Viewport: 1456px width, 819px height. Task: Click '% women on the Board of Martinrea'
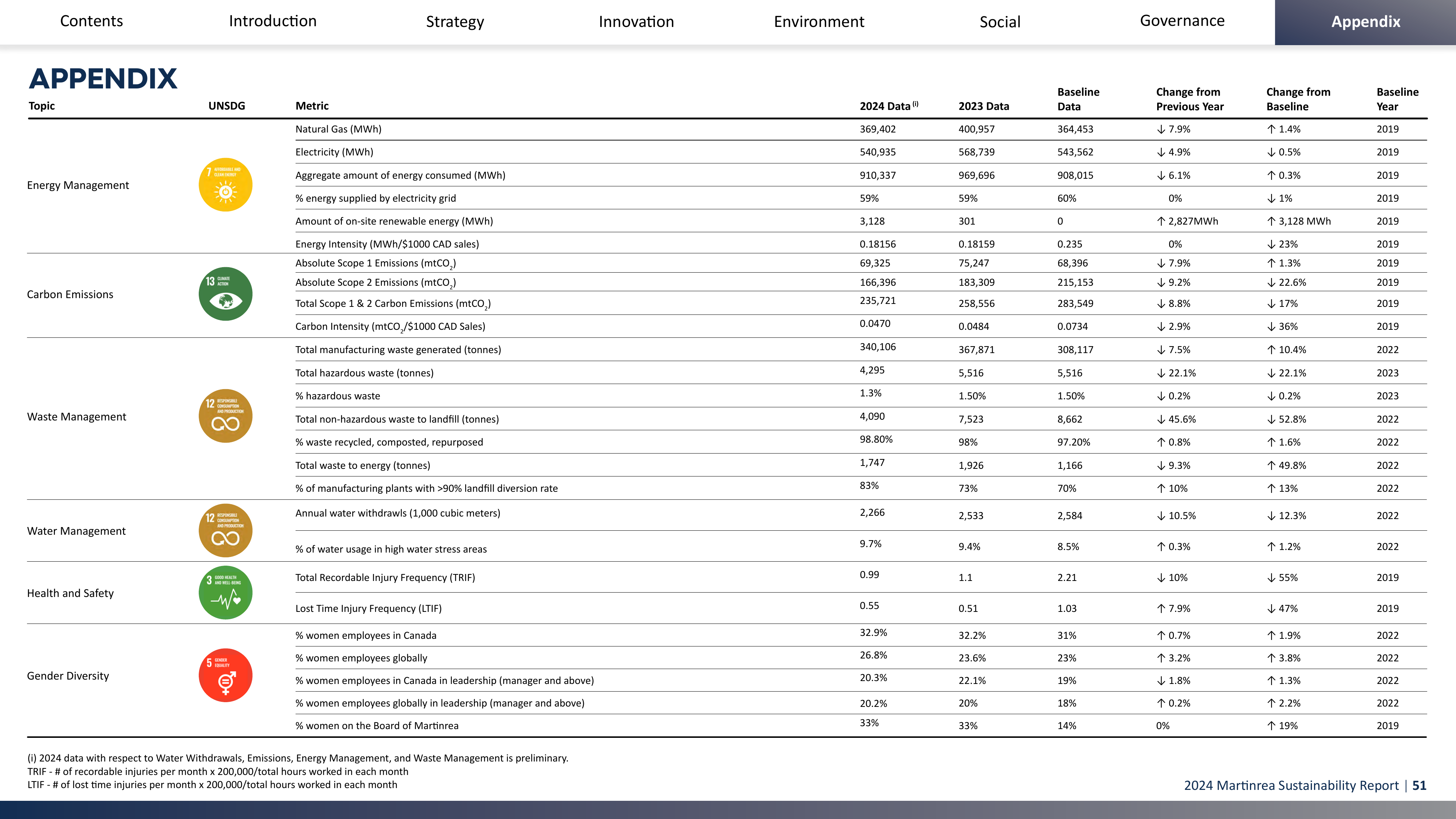point(377,726)
